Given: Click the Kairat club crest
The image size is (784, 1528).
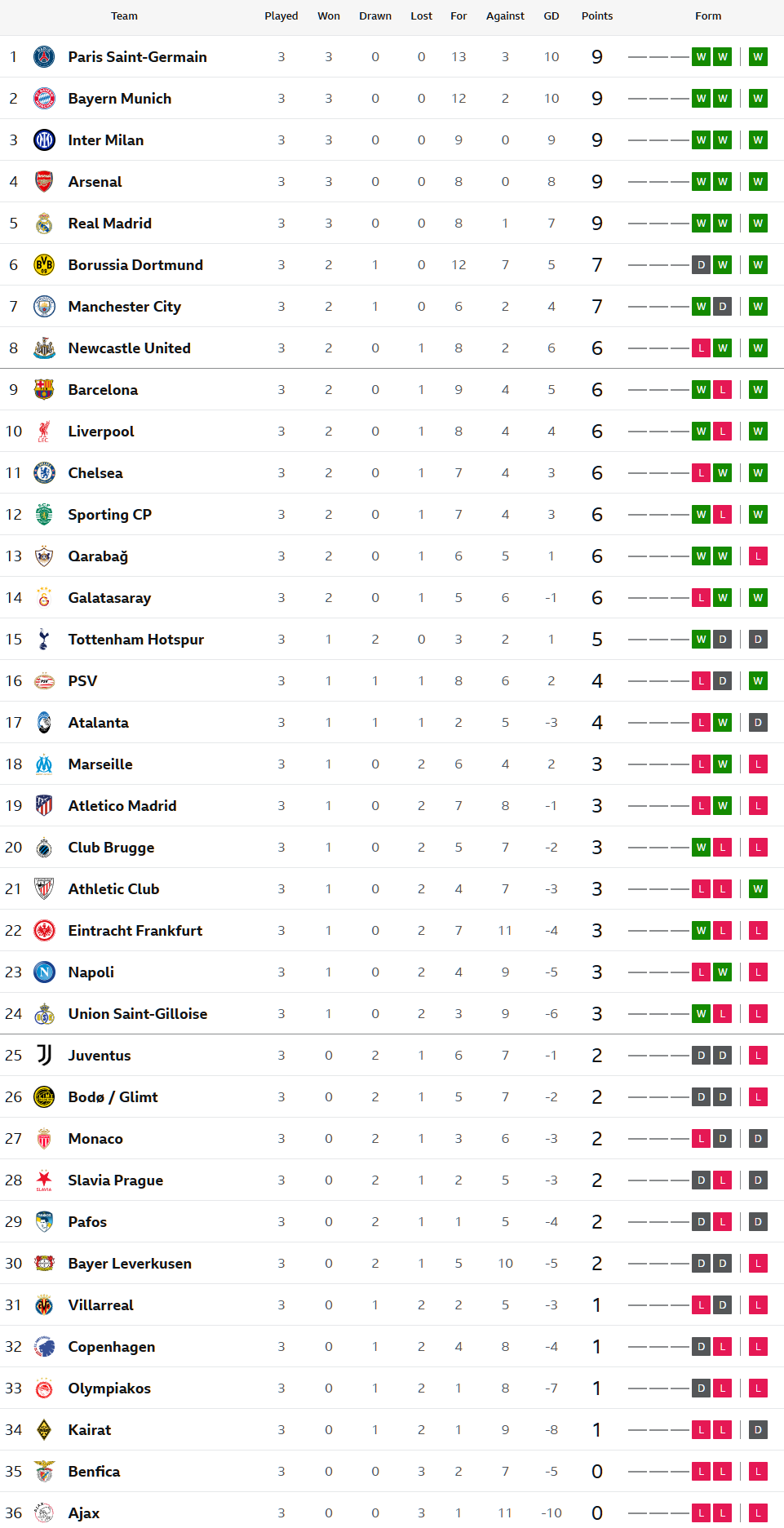Looking at the screenshot, I should pos(44,1430).
